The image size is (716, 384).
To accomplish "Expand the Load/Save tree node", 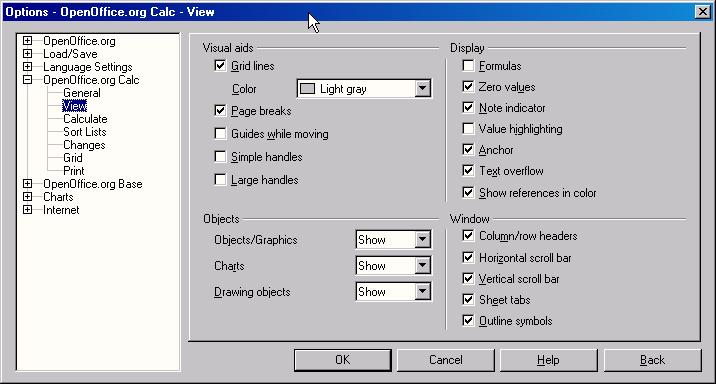I will [x=27, y=53].
